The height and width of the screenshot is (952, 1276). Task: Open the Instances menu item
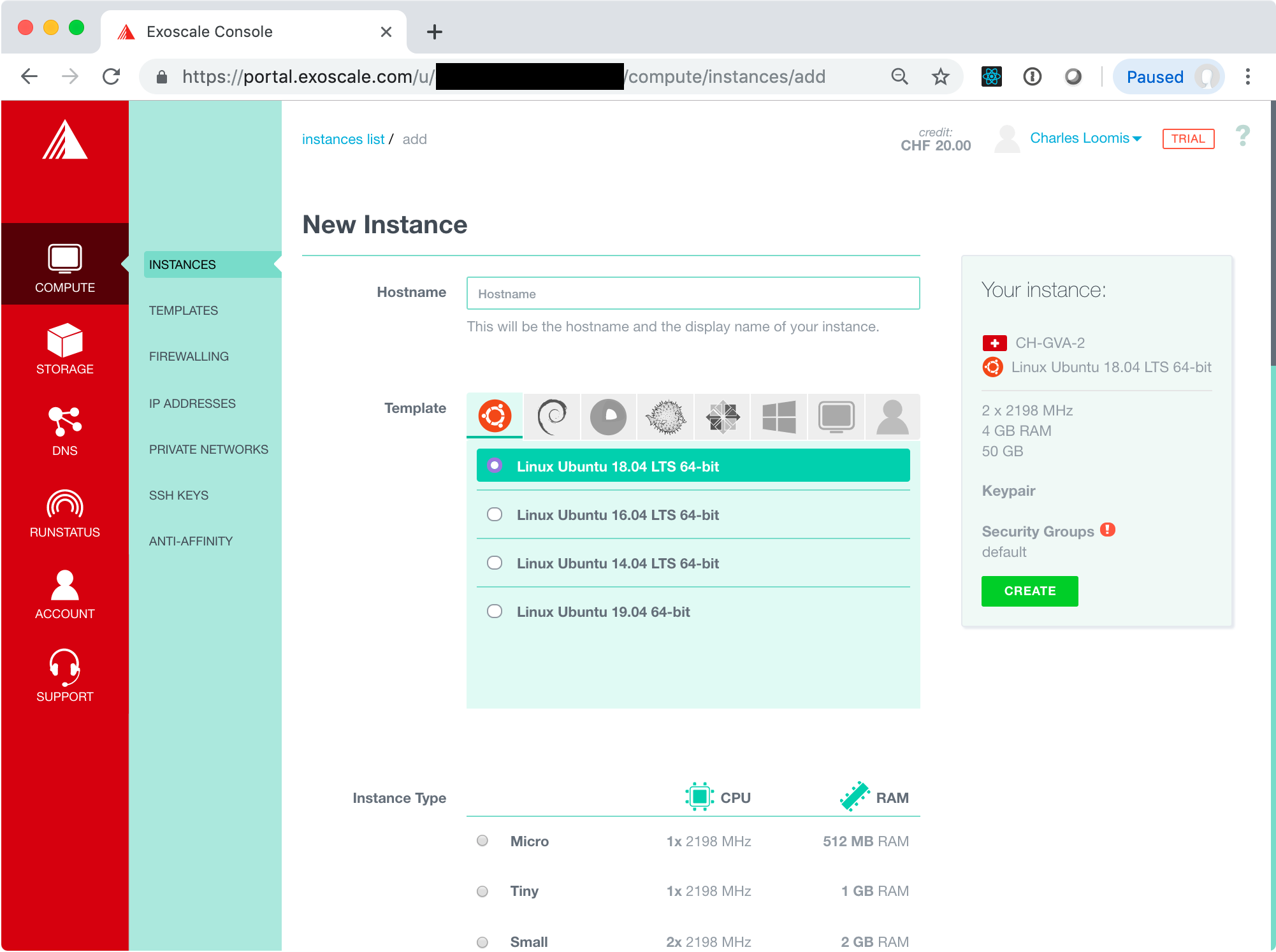(x=212, y=264)
